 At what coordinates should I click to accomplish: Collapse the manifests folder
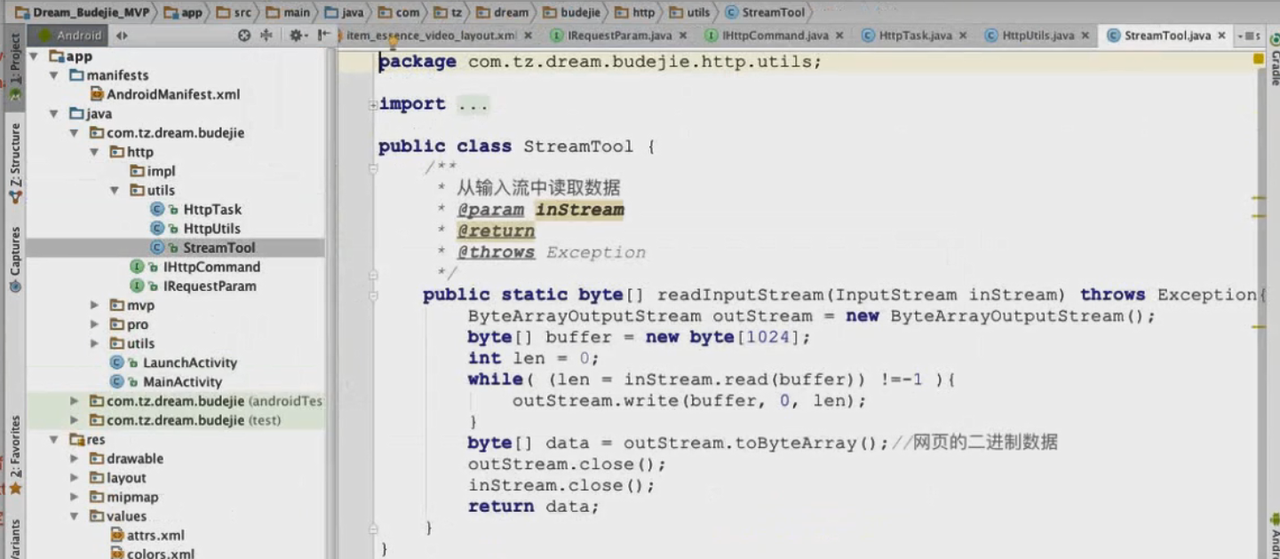click(x=56, y=76)
